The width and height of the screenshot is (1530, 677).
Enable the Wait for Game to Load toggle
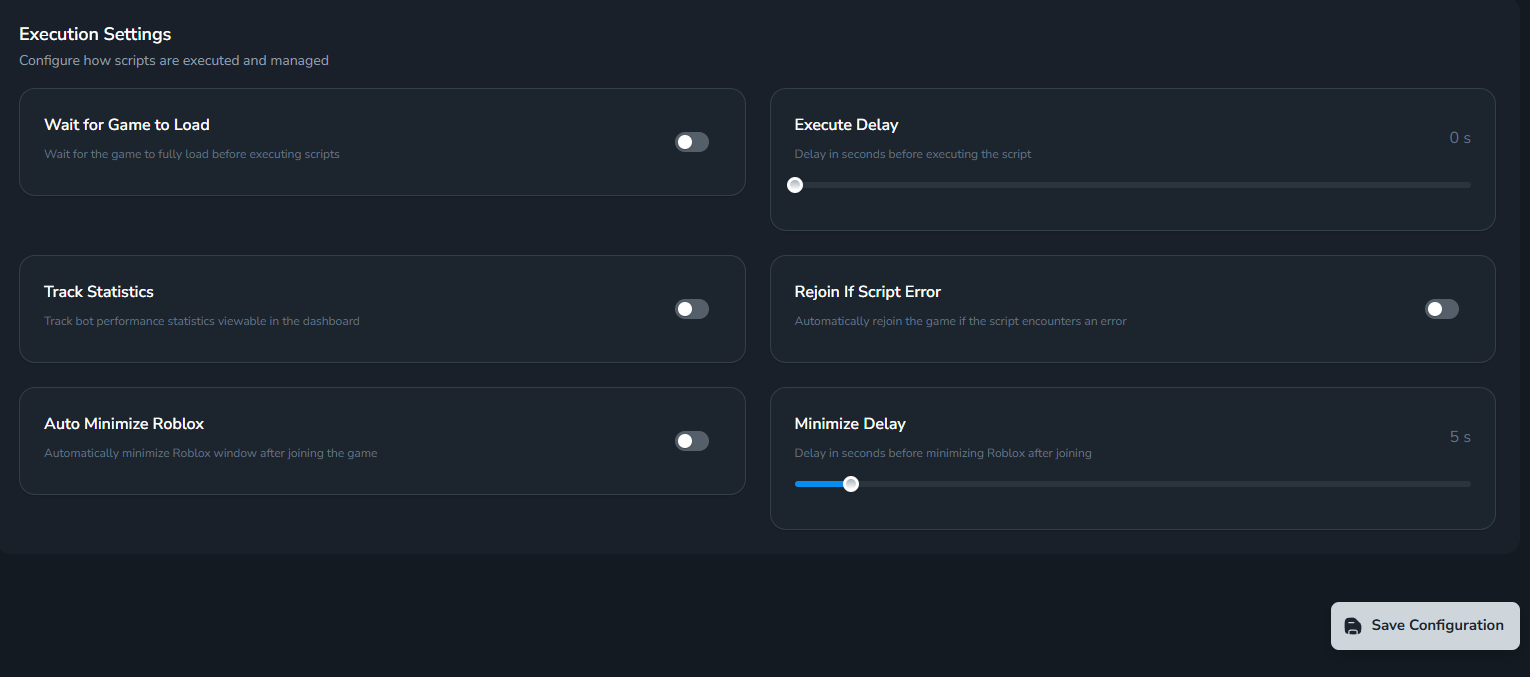(691, 142)
